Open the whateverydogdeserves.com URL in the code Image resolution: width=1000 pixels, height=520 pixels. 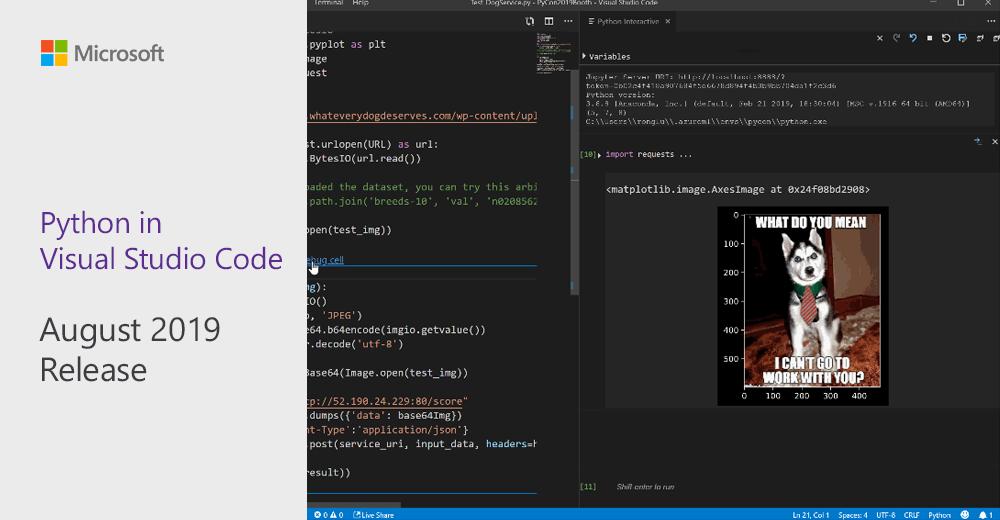coord(423,116)
